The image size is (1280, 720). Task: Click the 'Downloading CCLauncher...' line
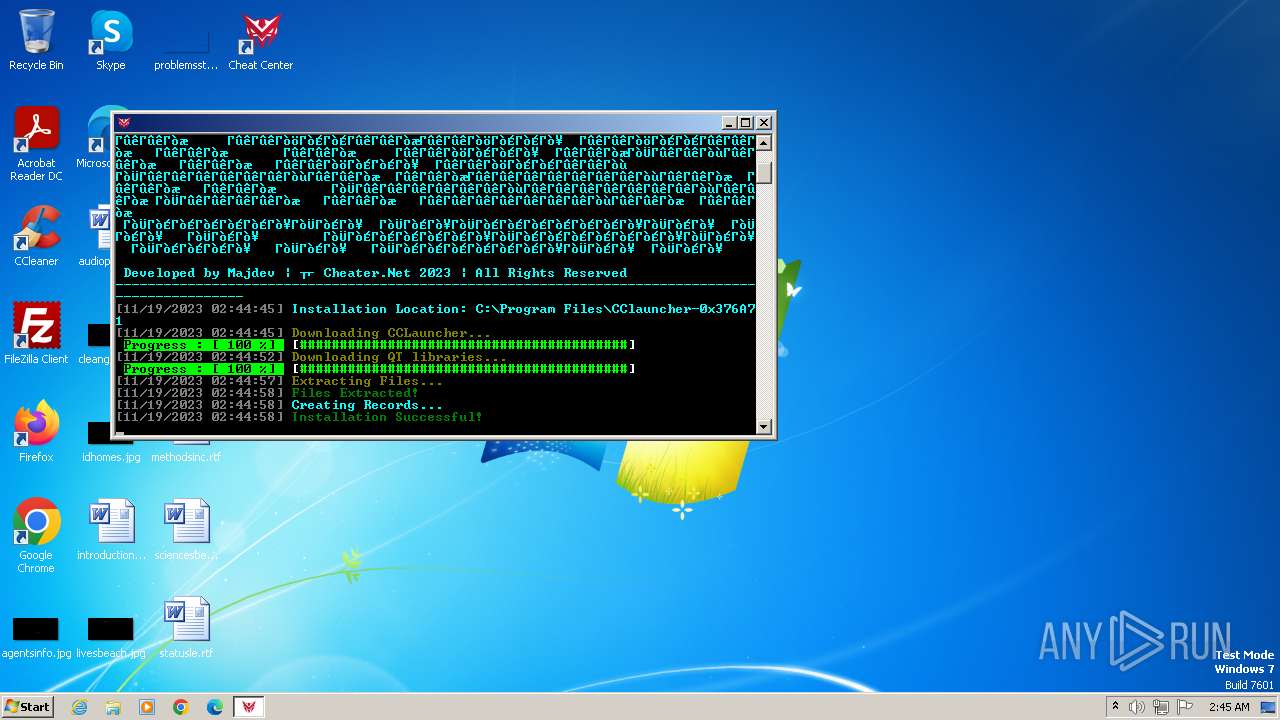[391, 333]
